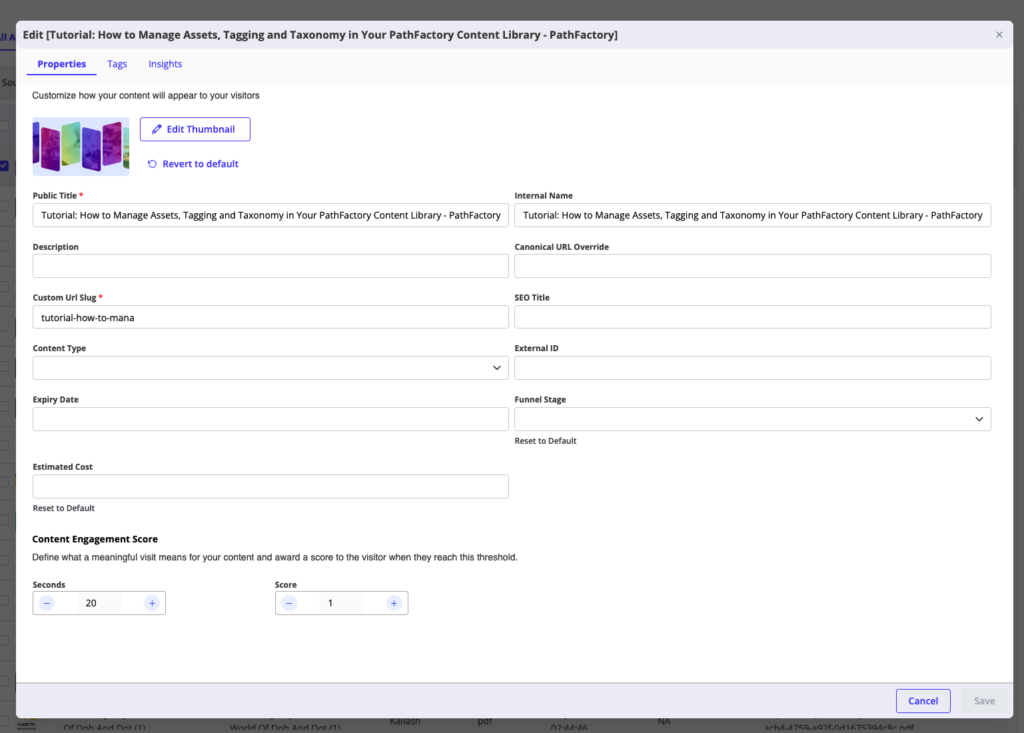Click Reset to Default under Funnel Stage

tap(545, 441)
